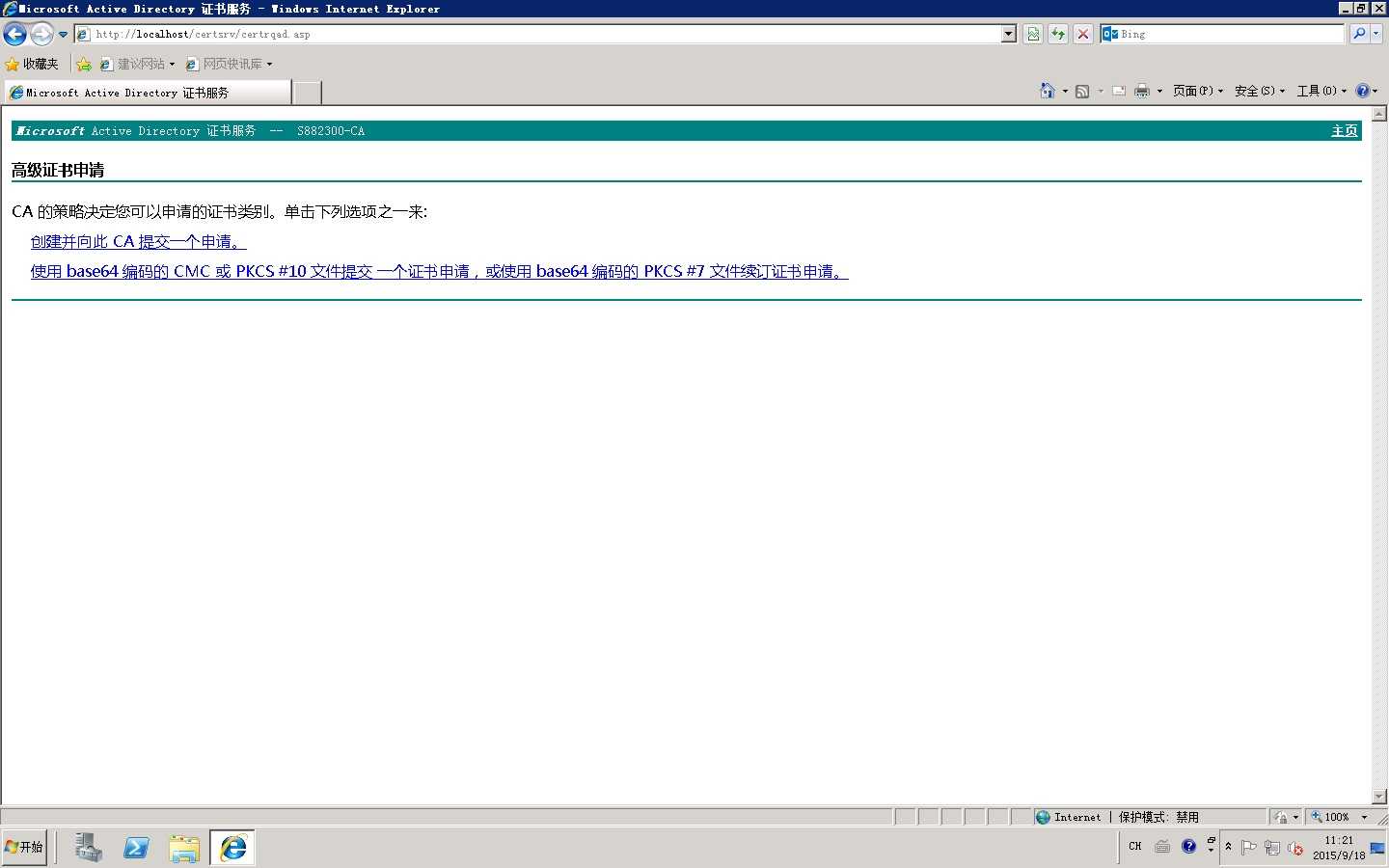The height and width of the screenshot is (868, 1389).
Task: Open the 页面(P) menu
Action: 1198,91
